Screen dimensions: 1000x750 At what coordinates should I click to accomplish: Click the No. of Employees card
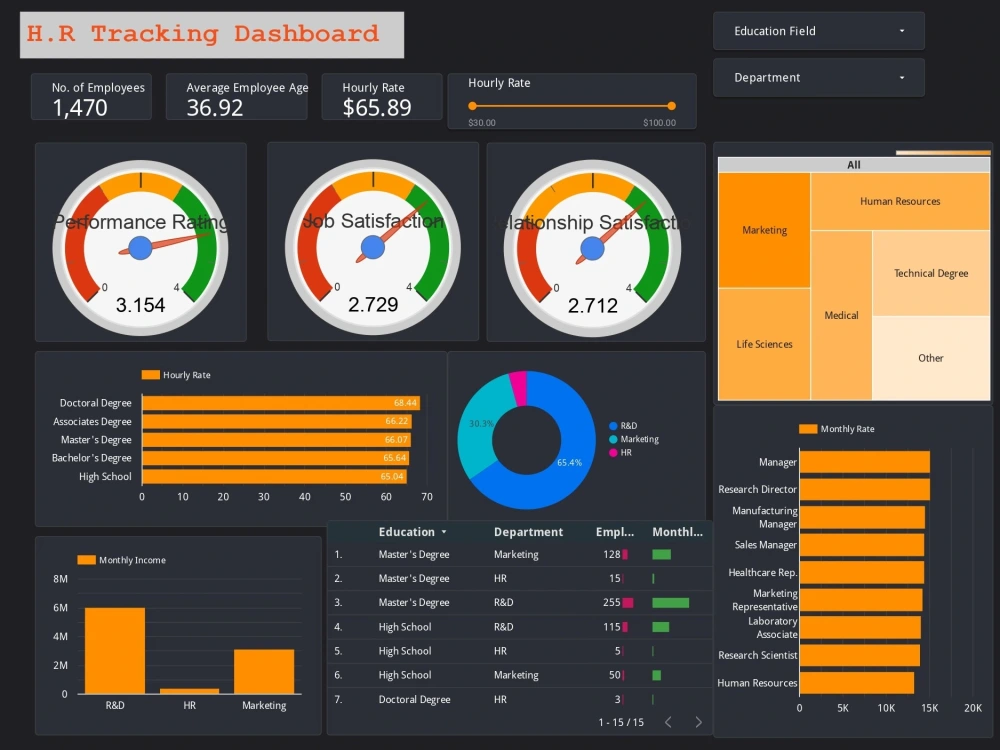(x=90, y=97)
